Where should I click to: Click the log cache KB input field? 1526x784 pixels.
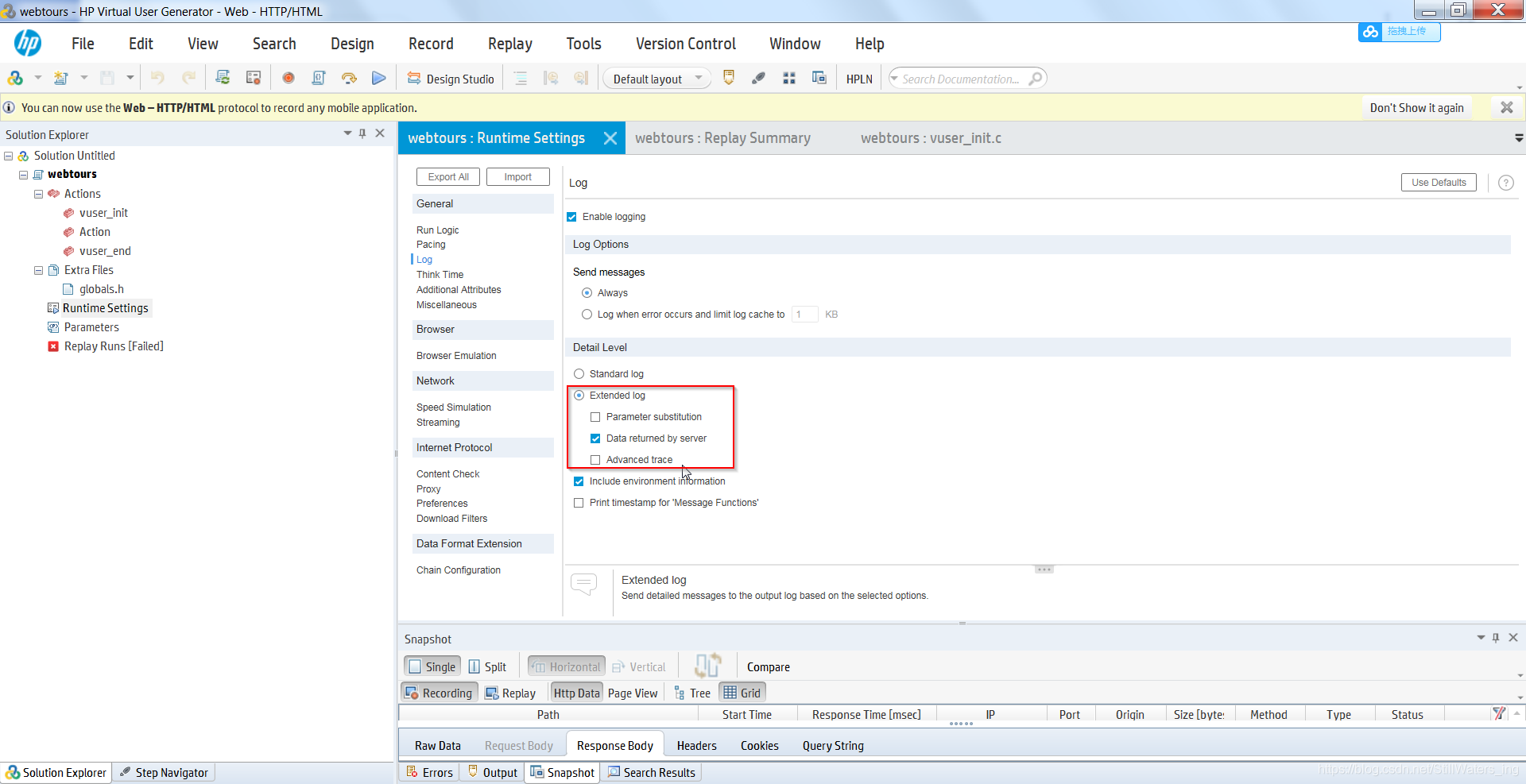804,315
